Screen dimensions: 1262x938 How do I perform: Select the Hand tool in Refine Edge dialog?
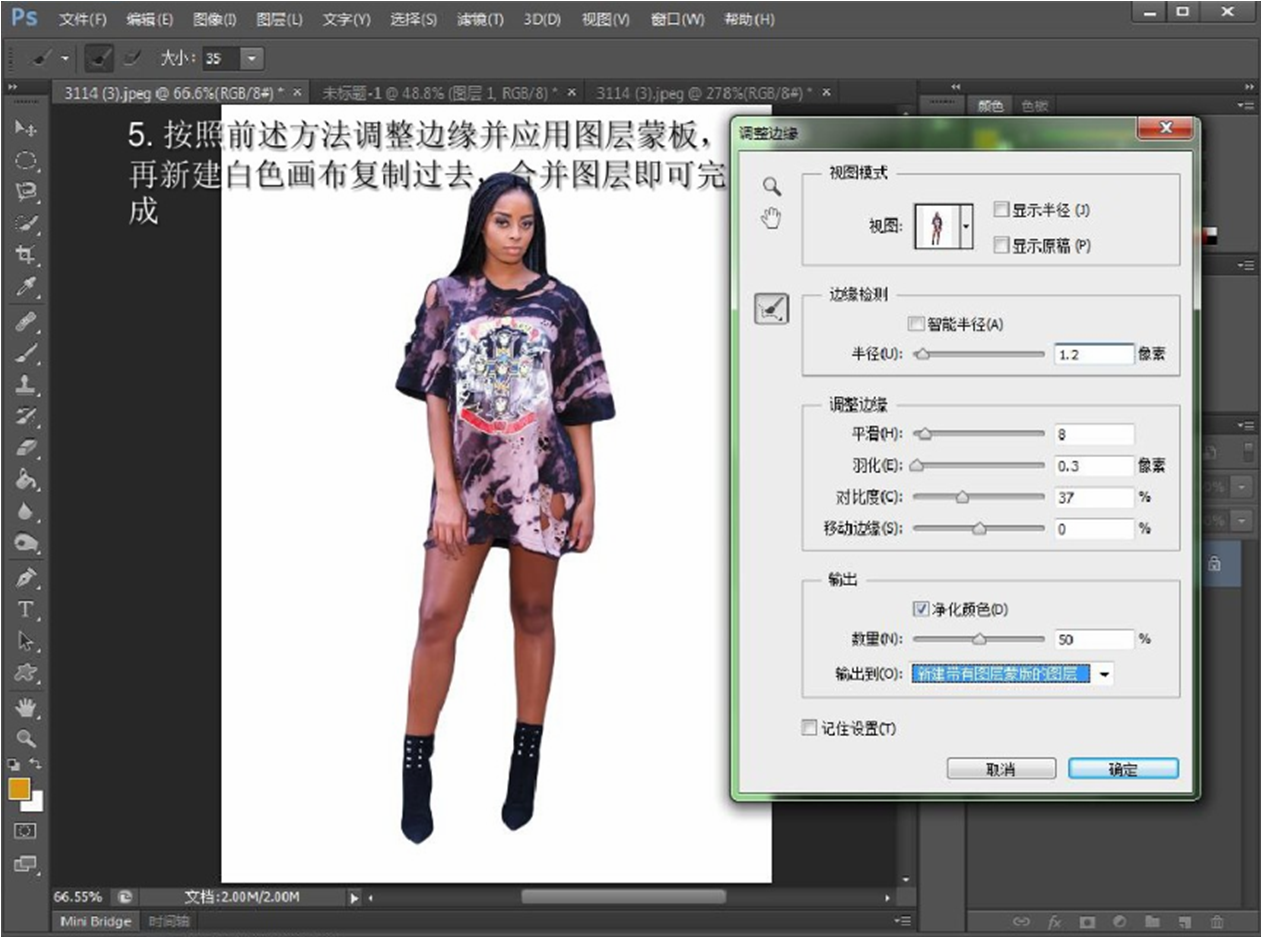point(771,217)
